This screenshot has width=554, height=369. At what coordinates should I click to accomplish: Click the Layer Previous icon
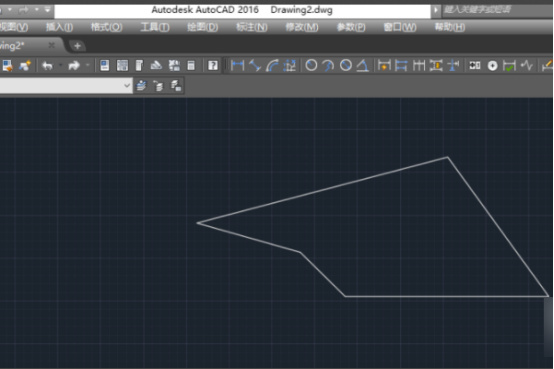[158, 86]
